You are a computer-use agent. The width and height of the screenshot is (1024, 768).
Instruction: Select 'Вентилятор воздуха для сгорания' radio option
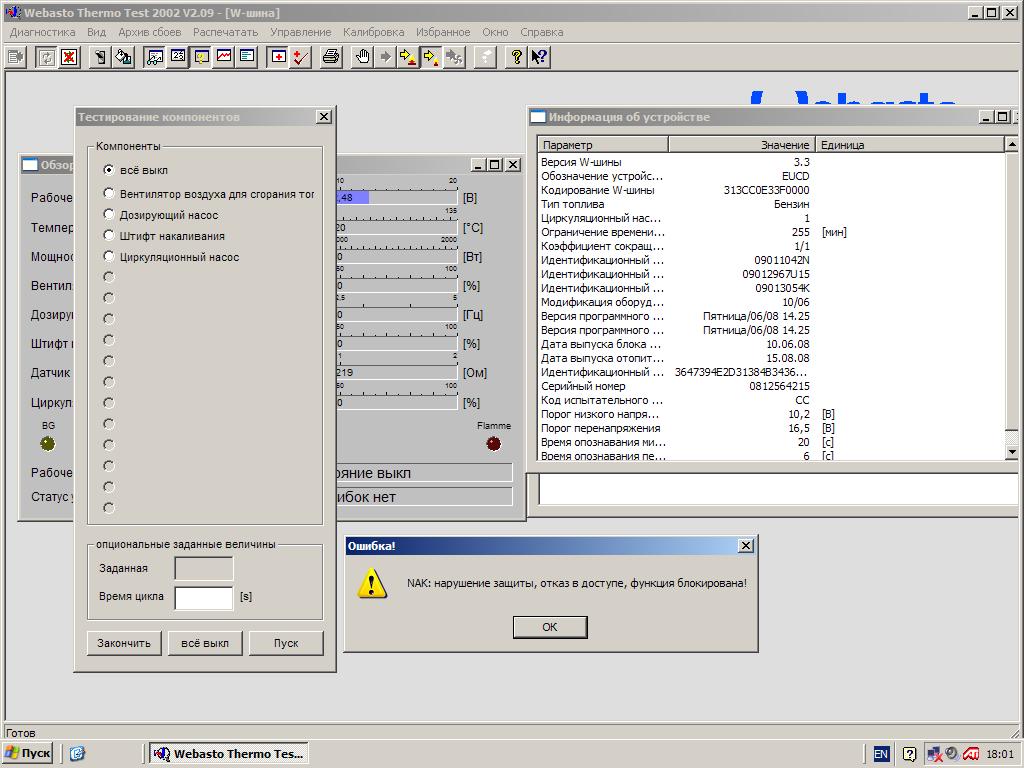click(x=109, y=193)
